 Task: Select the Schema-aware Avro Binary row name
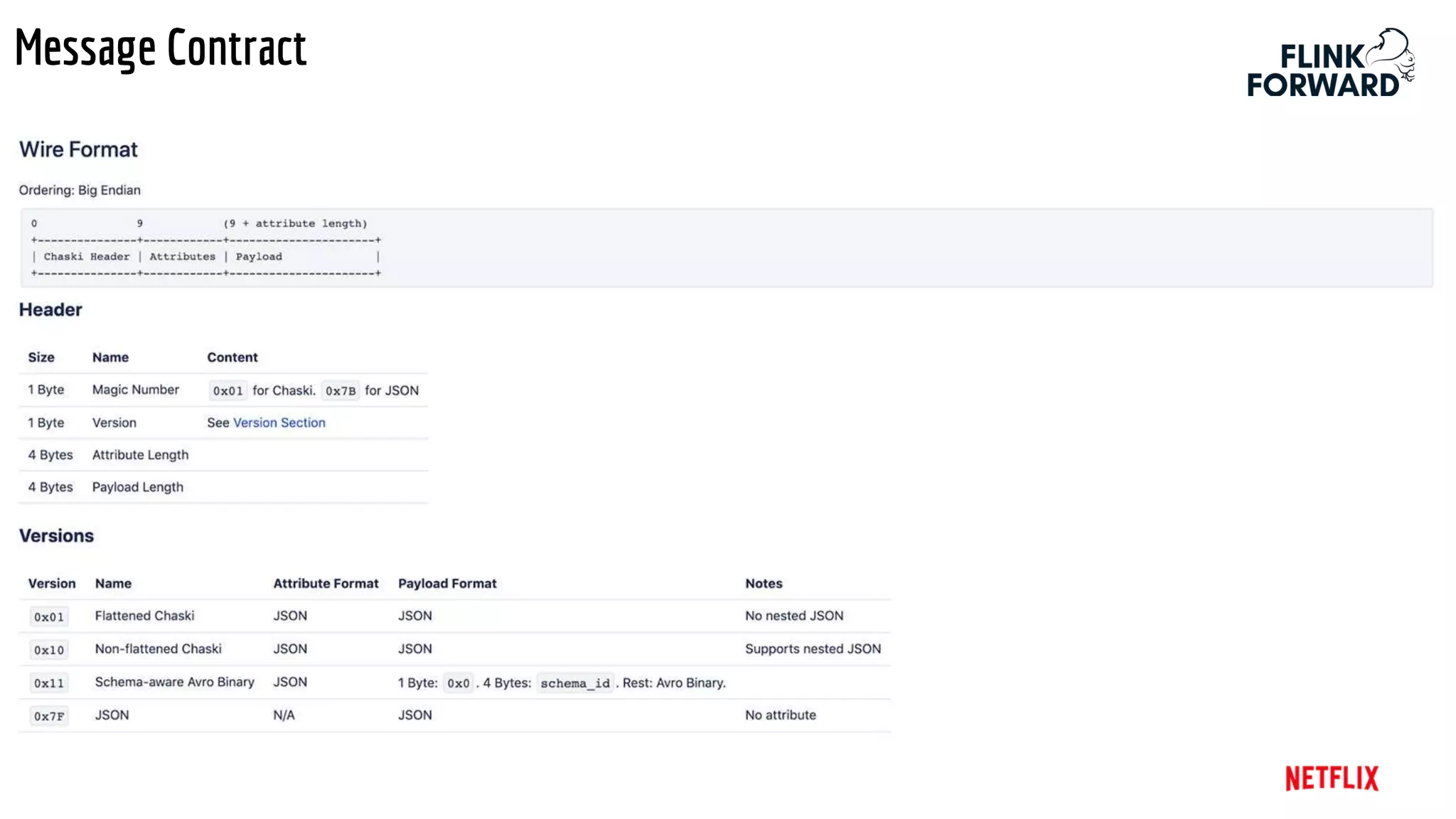(174, 682)
